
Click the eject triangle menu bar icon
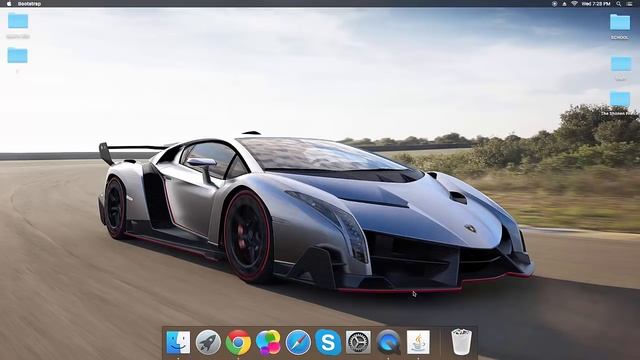pos(564,4)
